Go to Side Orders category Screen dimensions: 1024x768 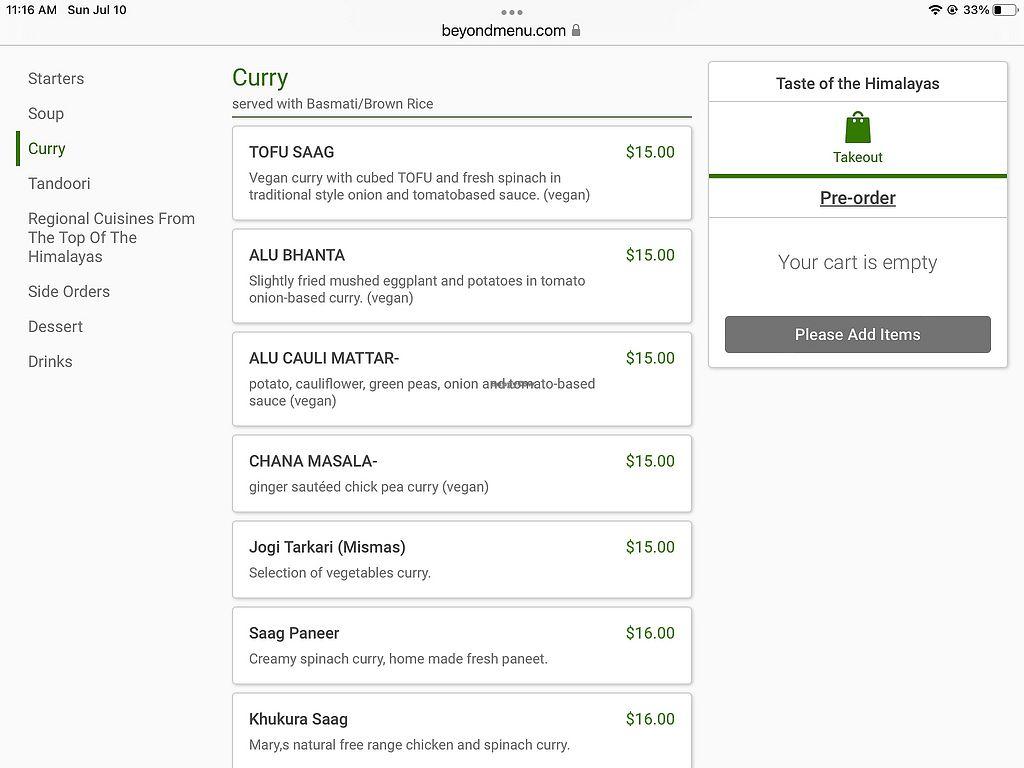point(69,292)
